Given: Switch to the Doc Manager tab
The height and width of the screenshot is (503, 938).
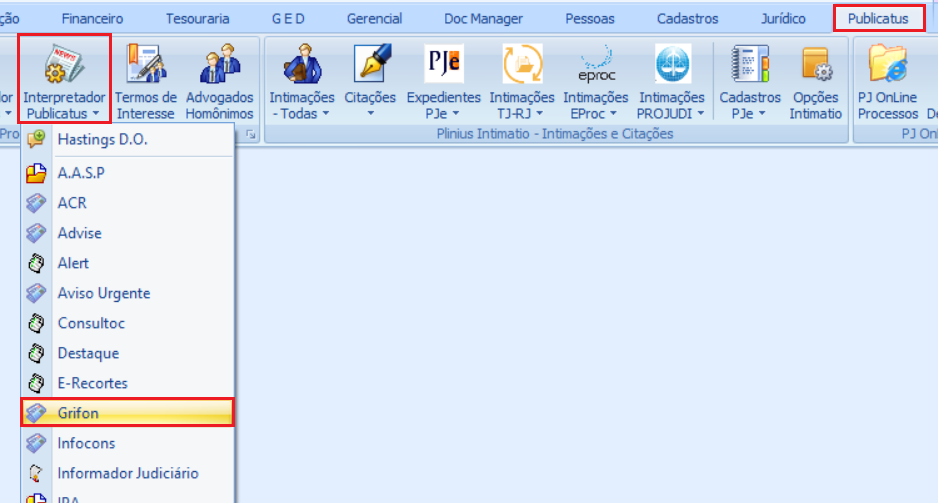Looking at the screenshot, I should (x=483, y=19).
